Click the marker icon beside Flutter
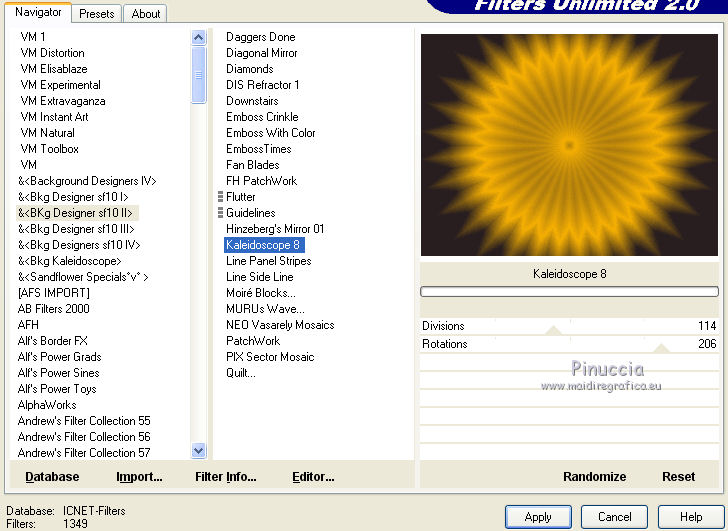The height and width of the screenshot is (531, 728). (221, 197)
